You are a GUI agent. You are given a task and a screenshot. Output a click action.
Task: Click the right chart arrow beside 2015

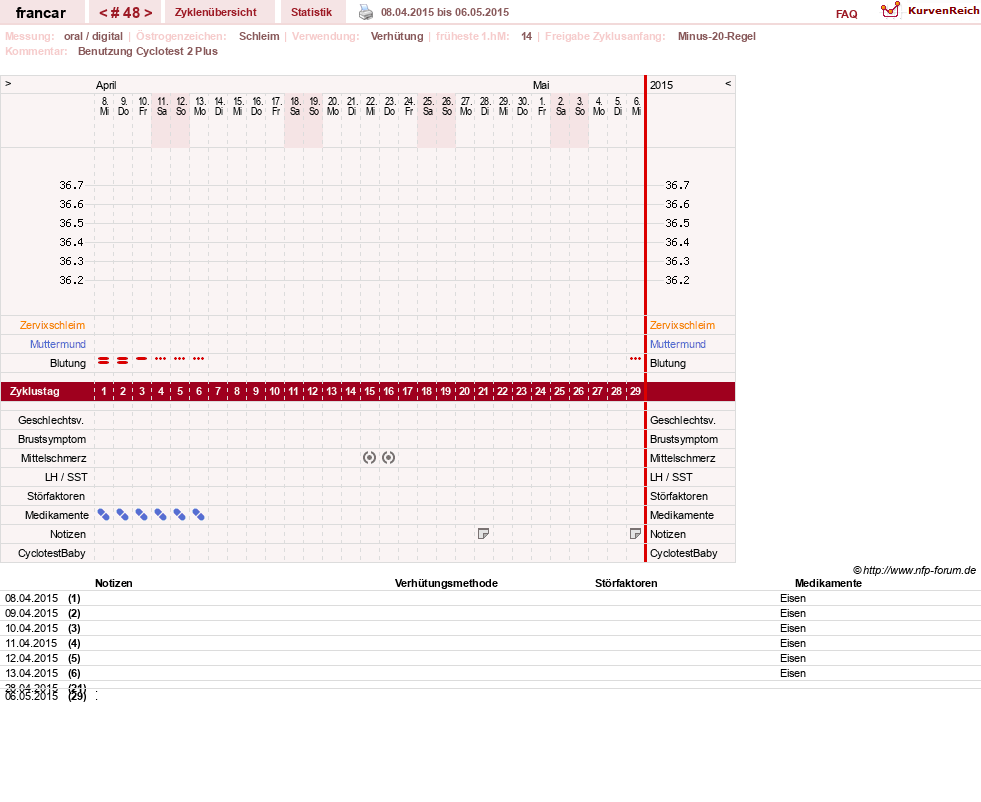click(x=728, y=83)
